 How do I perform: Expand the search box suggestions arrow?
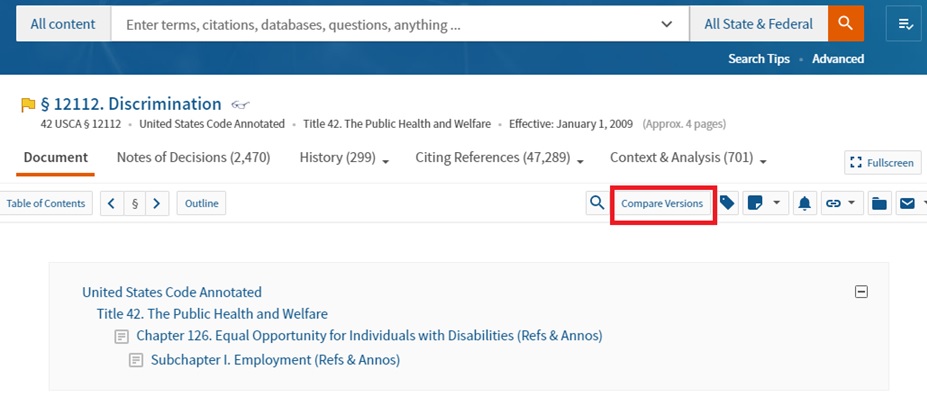[667, 24]
